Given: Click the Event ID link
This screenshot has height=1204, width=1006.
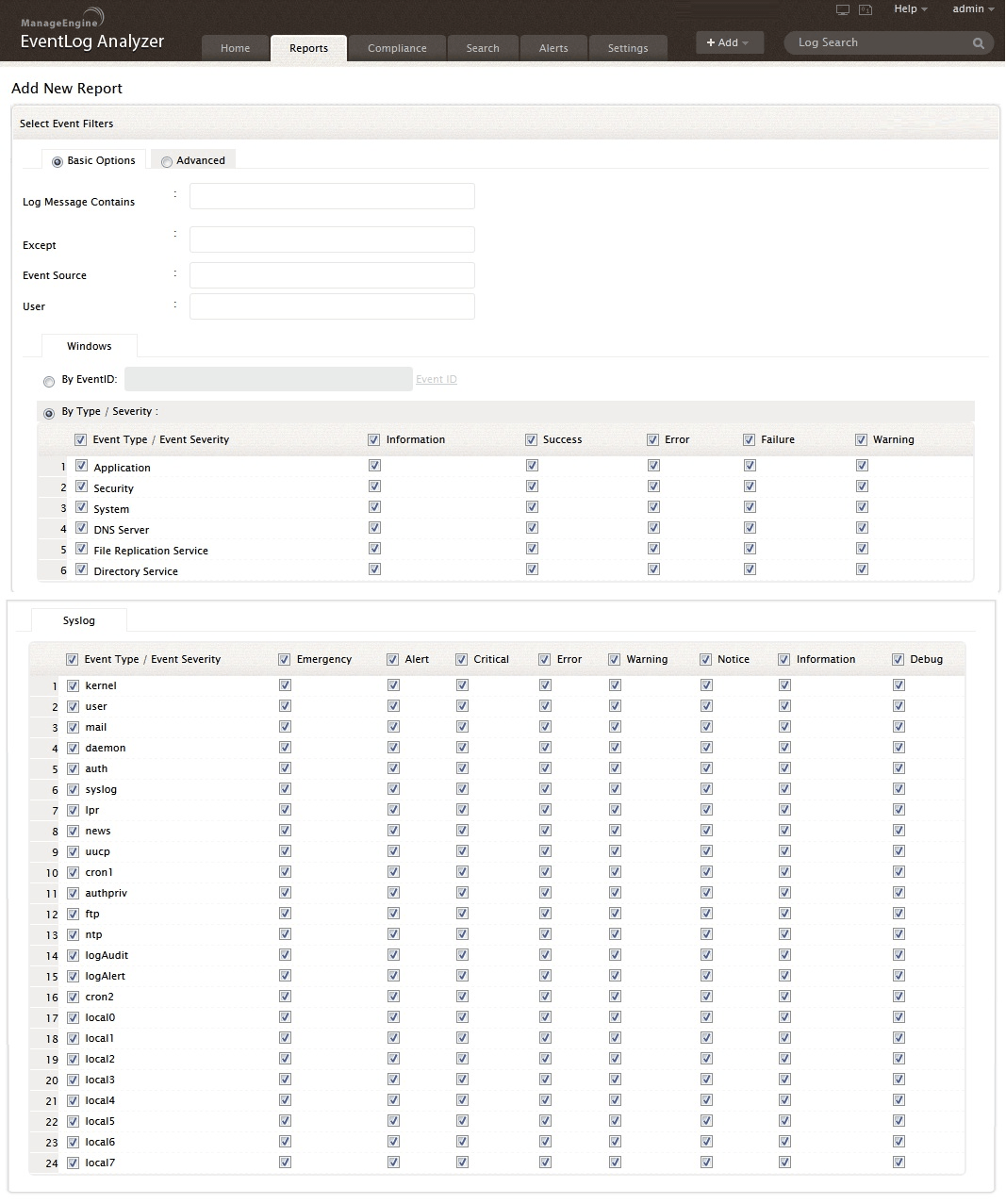Looking at the screenshot, I should pyautogui.click(x=436, y=379).
